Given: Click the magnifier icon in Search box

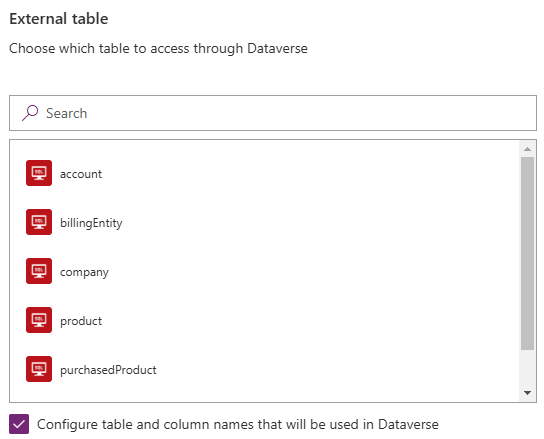Looking at the screenshot, I should (30, 113).
